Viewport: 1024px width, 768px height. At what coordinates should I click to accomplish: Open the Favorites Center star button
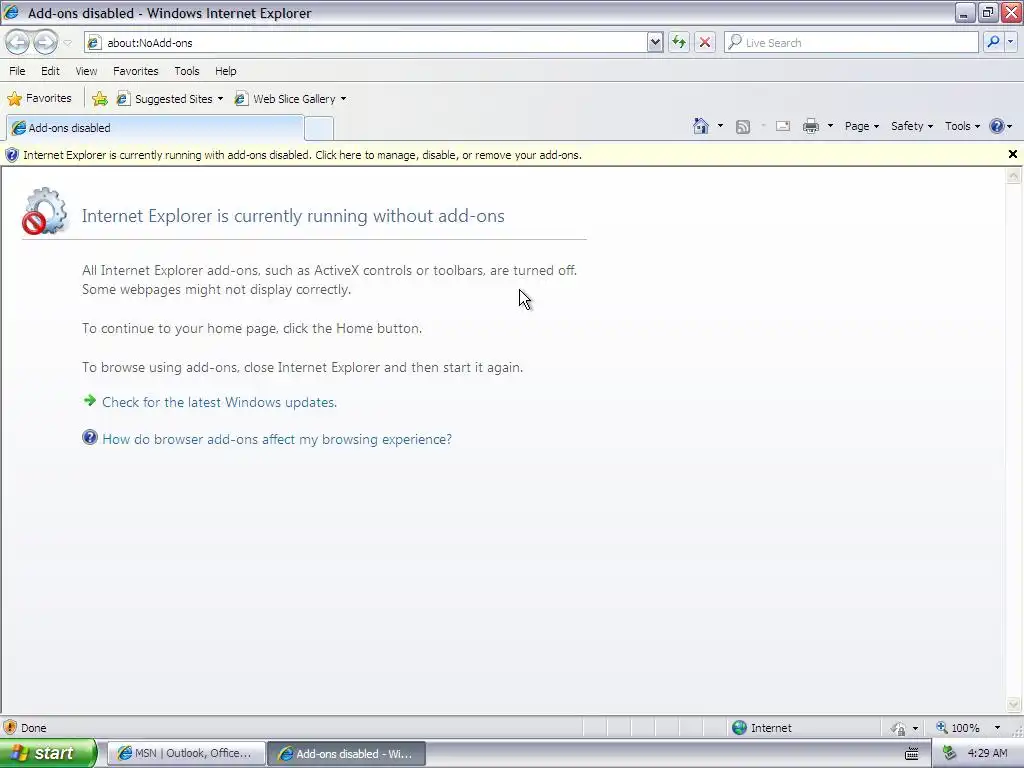click(39, 99)
